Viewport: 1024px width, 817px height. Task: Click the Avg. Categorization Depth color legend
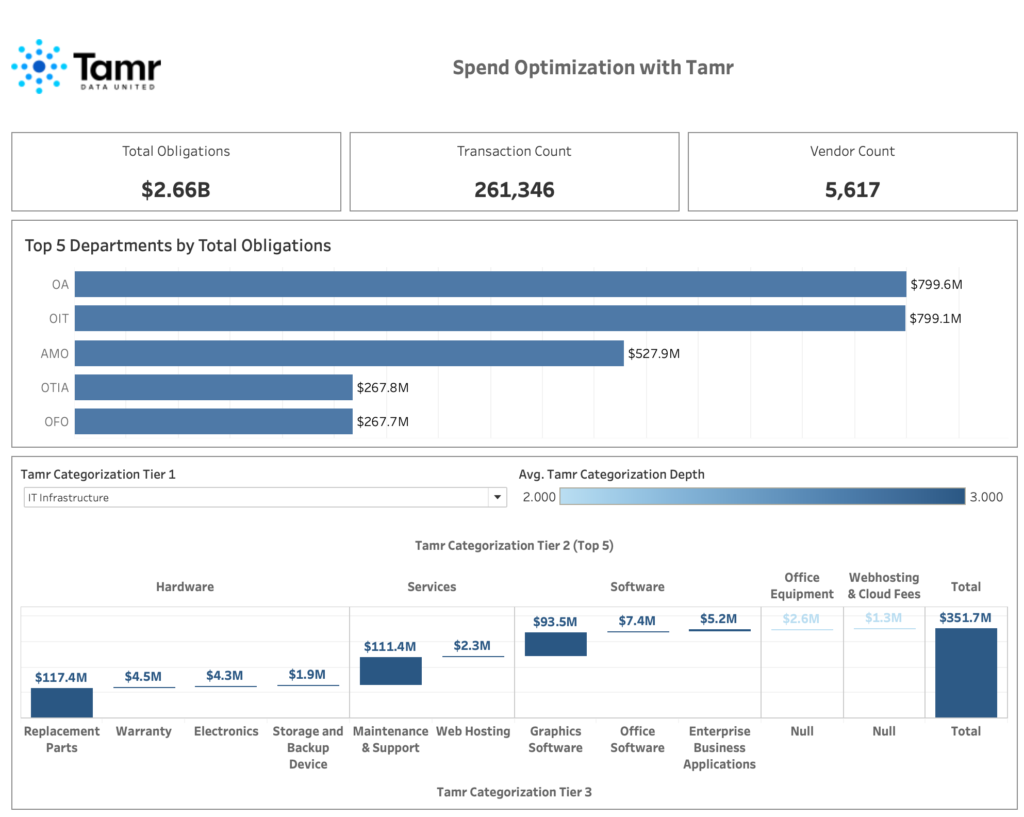(762, 496)
